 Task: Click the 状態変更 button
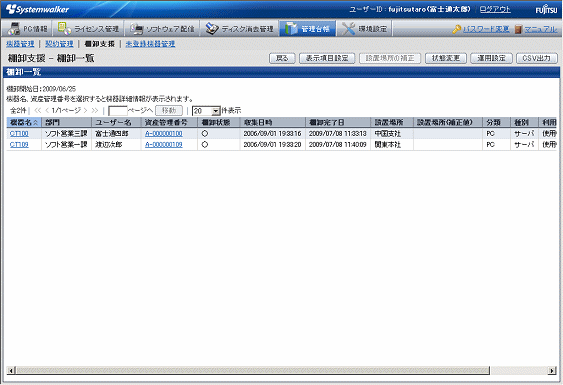[446, 58]
